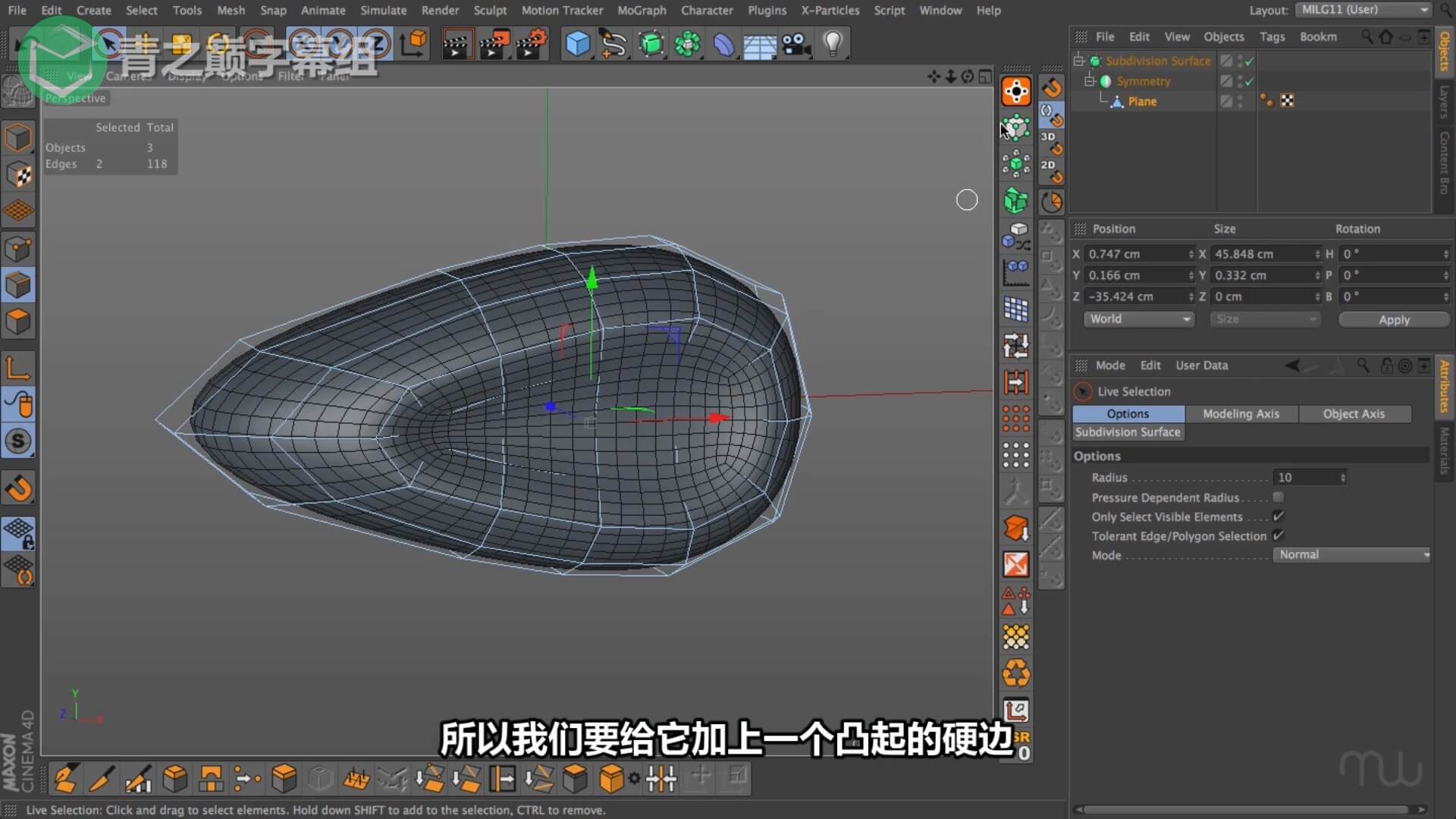Add a Camera object
The image size is (1456, 819).
pos(796,44)
